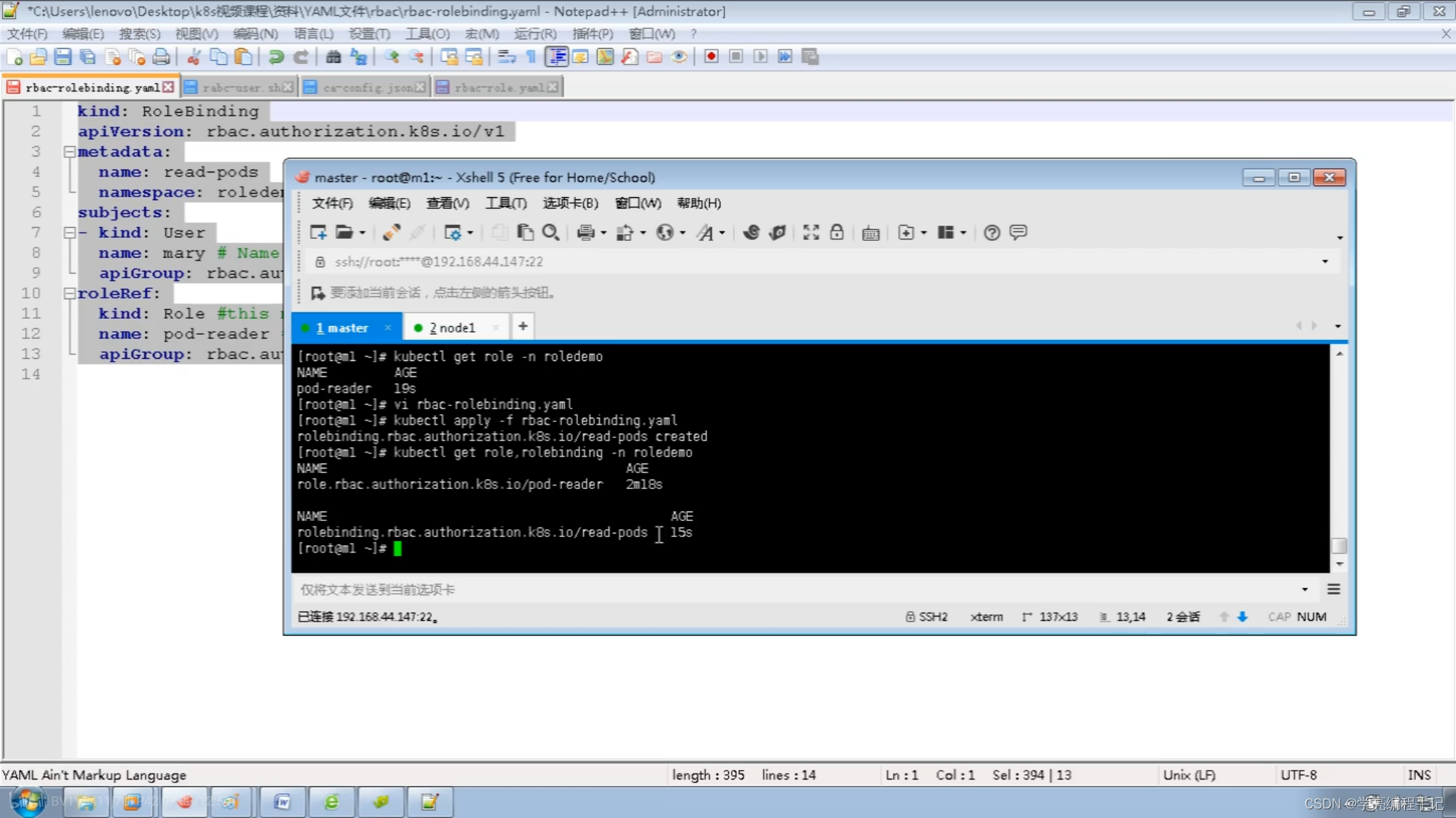Expand Xshell tab list dropdown arrow

pos(1338,326)
